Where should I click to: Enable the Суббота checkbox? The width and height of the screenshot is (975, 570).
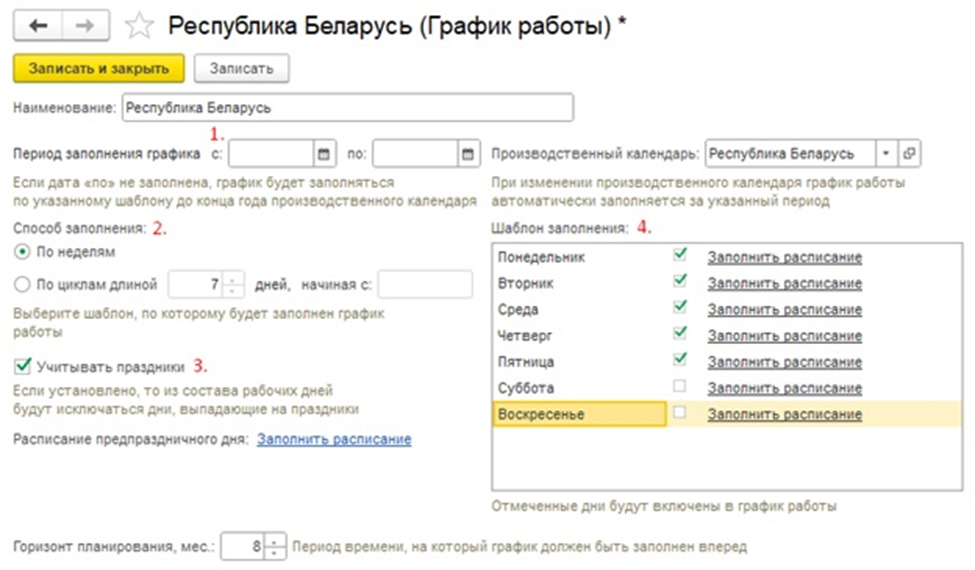tap(680, 387)
